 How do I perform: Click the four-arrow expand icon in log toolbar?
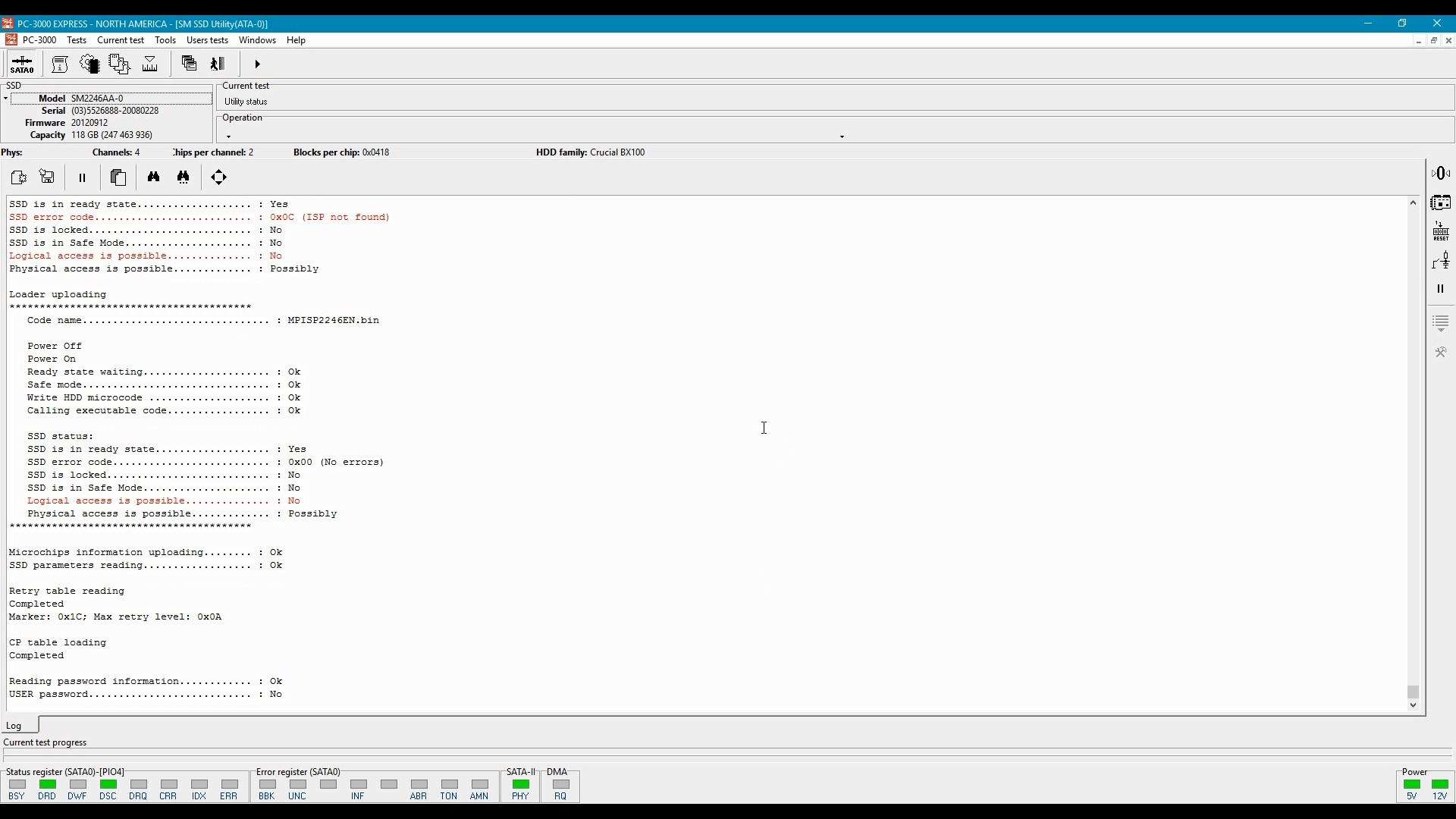(219, 177)
